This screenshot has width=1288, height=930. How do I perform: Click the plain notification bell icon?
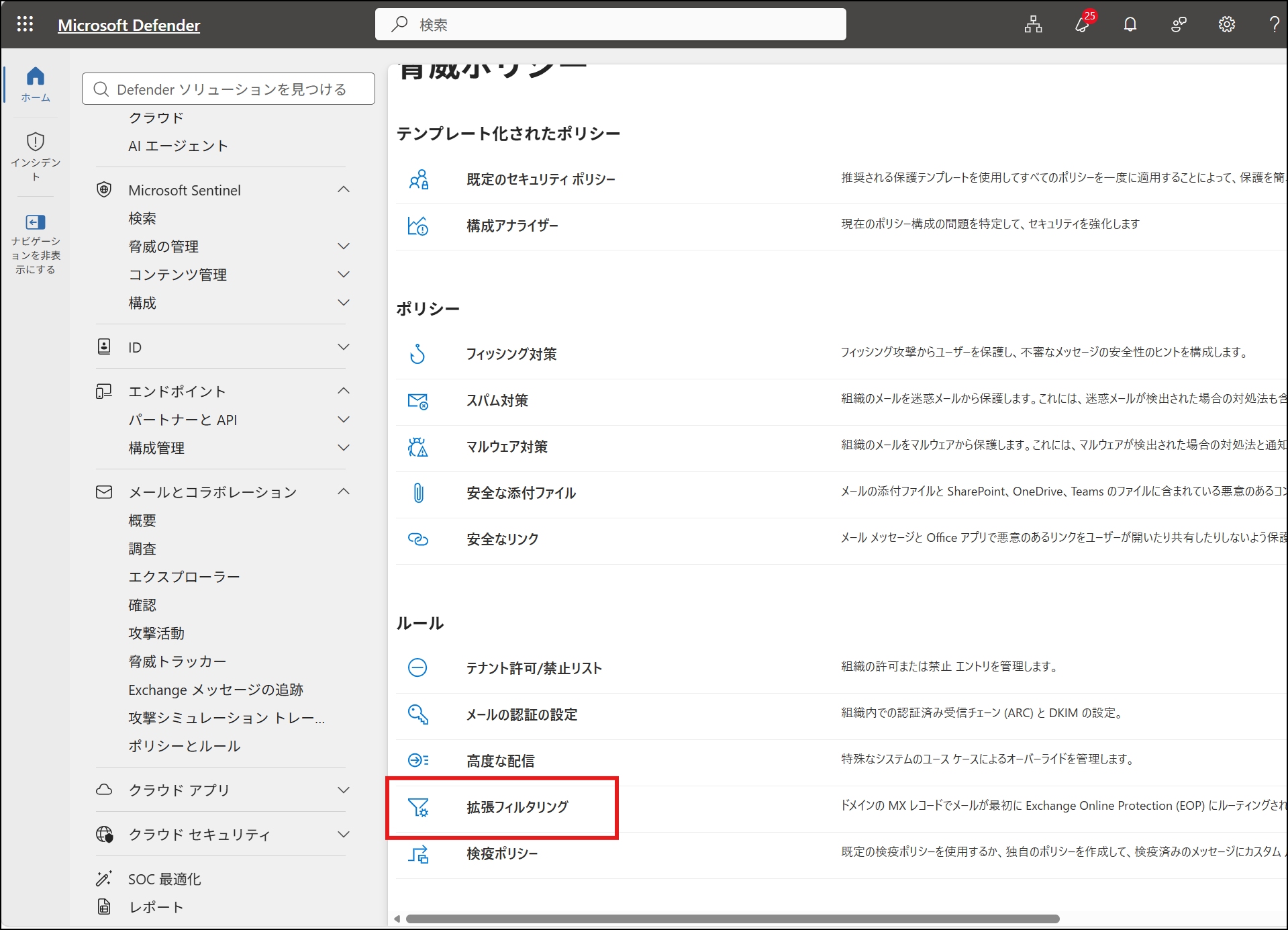tap(1130, 25)
